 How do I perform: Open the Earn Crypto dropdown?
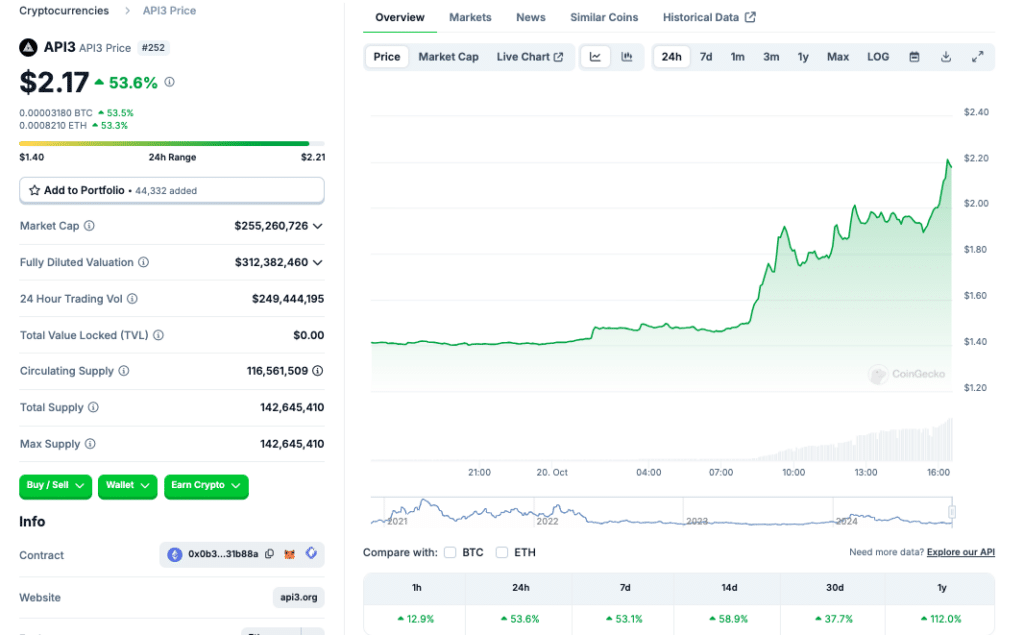206,485
